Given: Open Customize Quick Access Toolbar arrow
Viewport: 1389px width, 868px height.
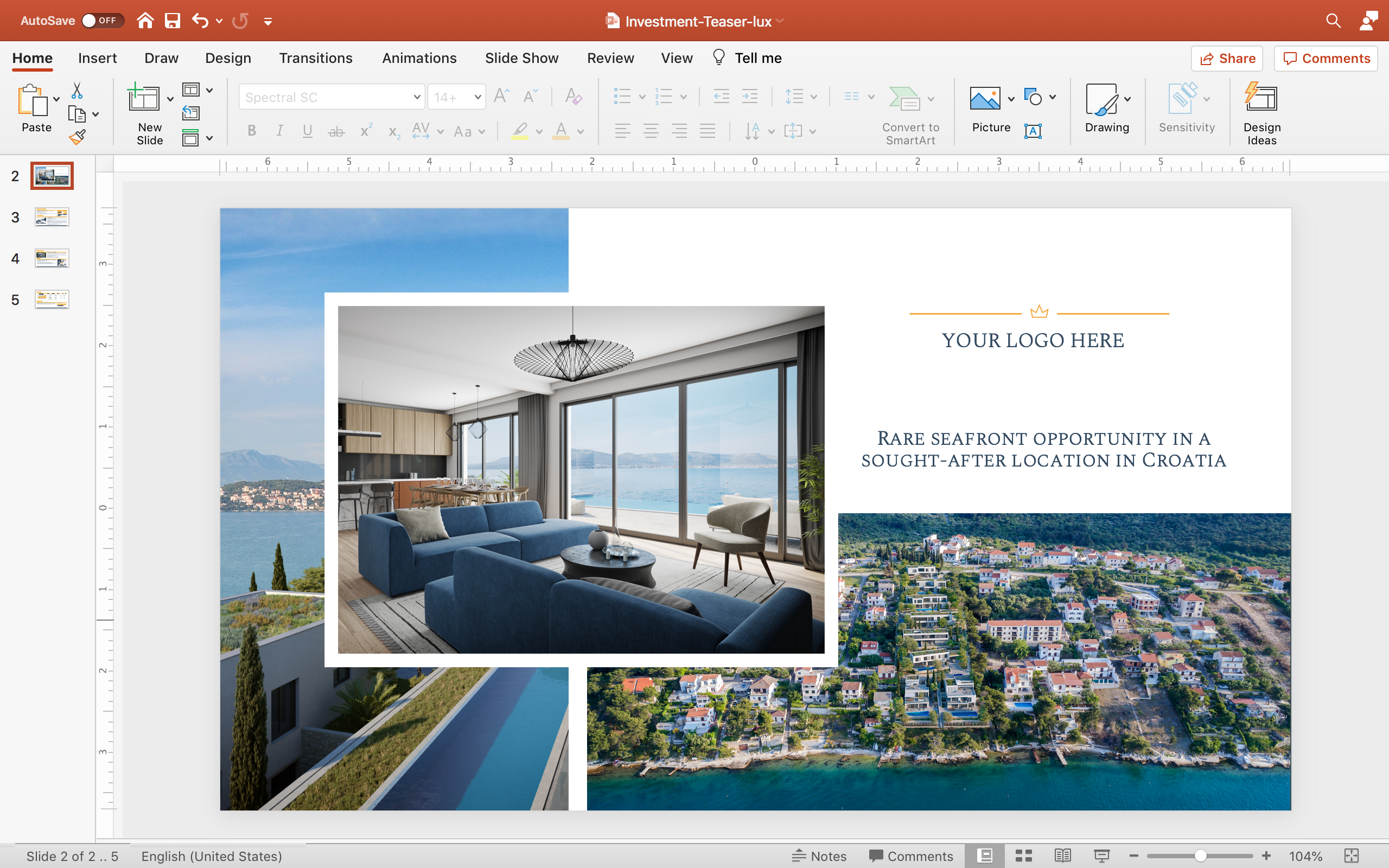Looking at the screenshot, I should 267,22.
